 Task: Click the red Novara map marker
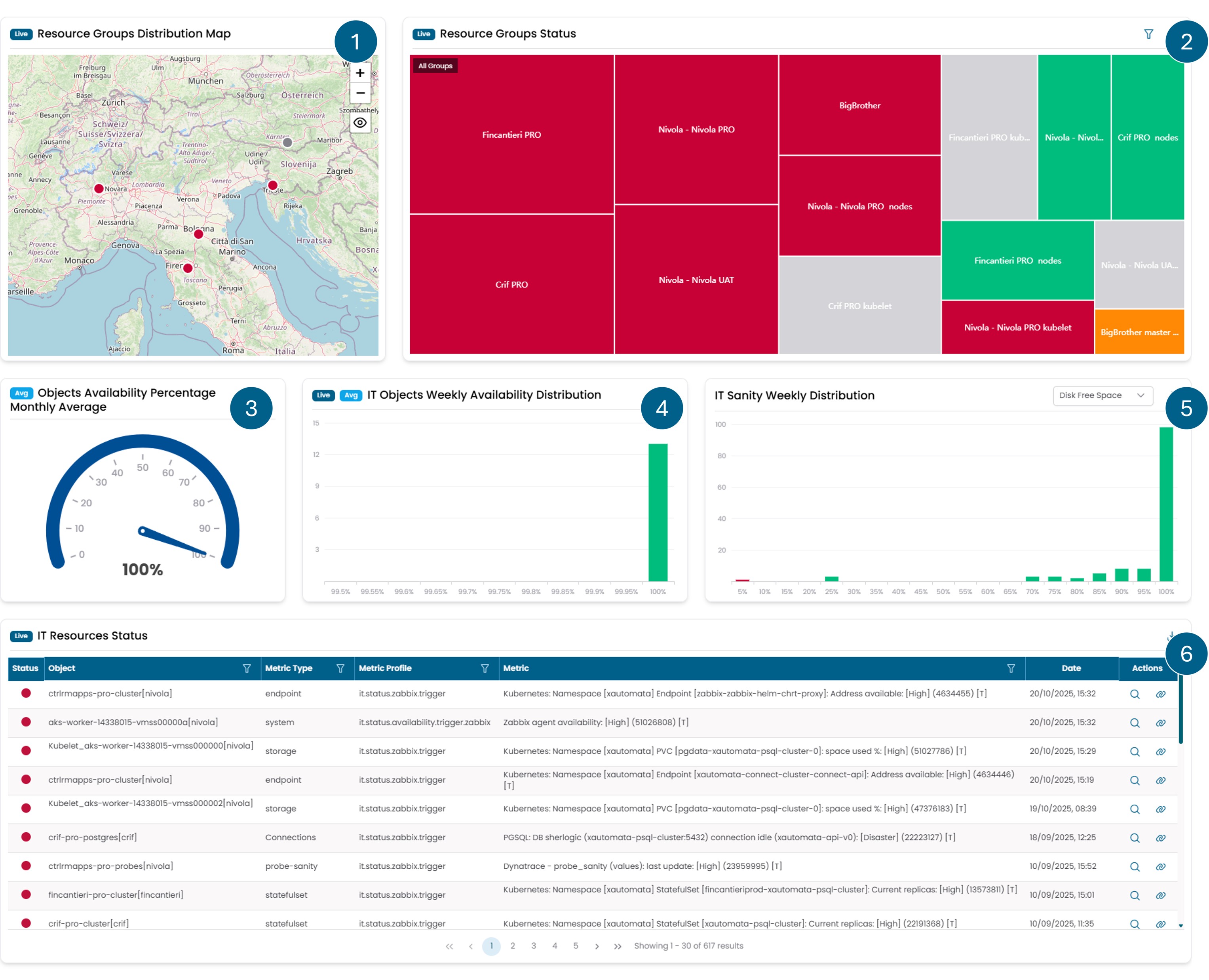[99, 188]
